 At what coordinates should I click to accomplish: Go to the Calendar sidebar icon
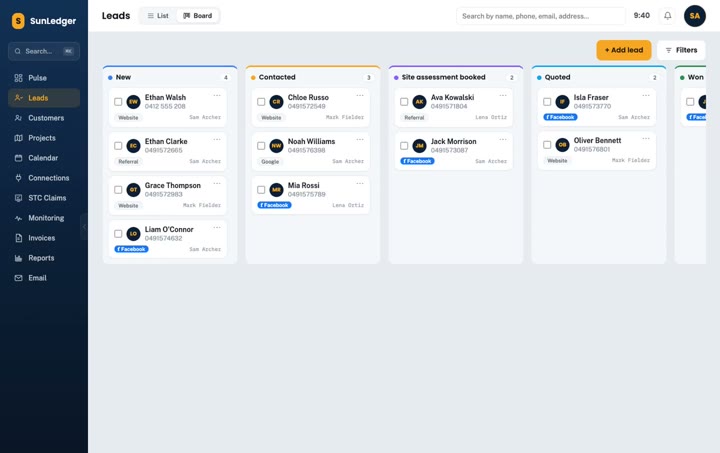click(18, 158)
